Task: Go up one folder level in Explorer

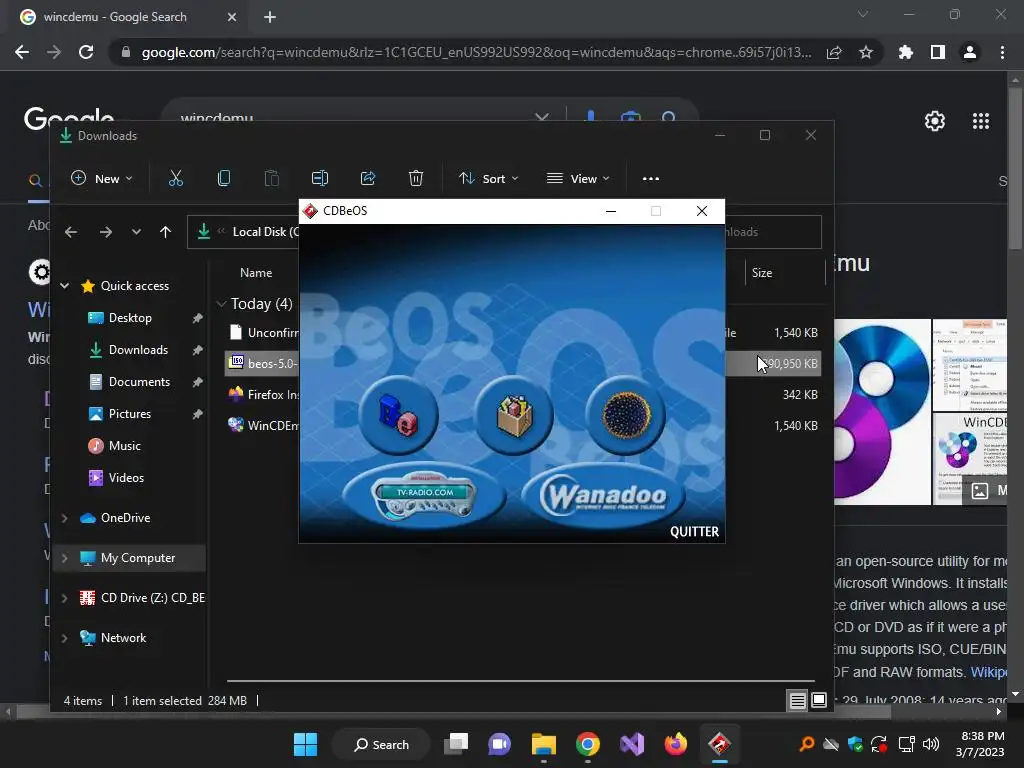Action: pos(165,232)
